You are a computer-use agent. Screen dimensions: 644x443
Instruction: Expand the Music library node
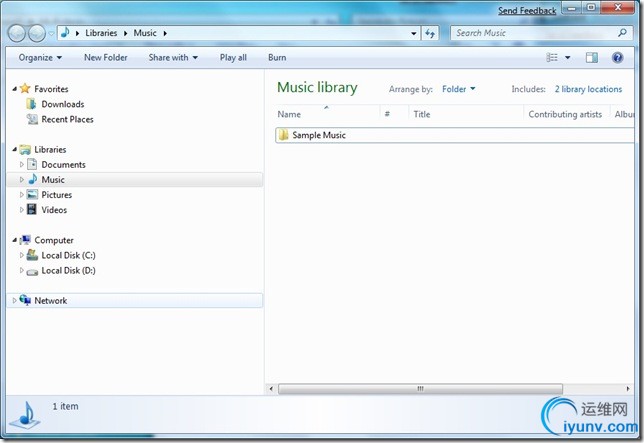22,180
